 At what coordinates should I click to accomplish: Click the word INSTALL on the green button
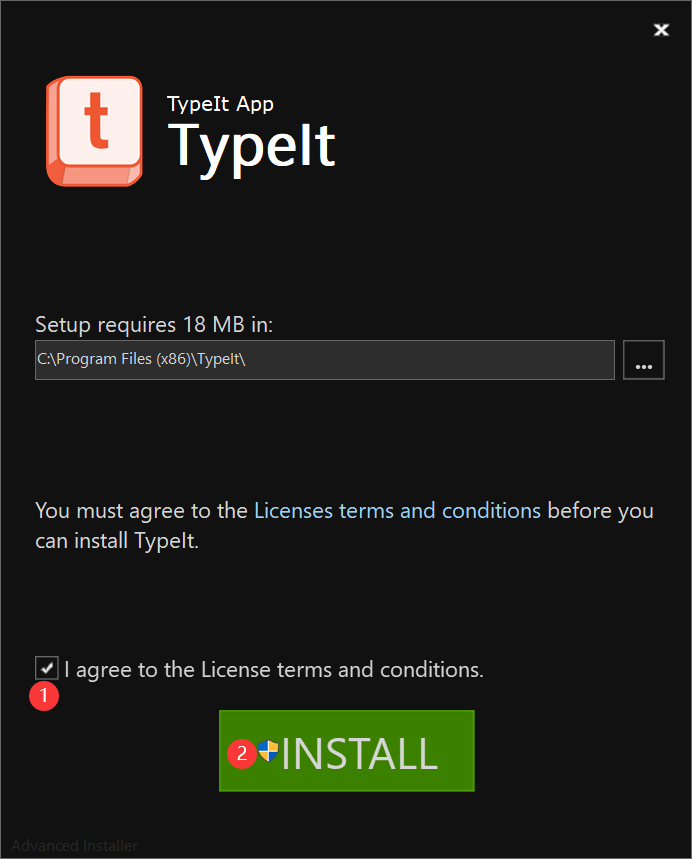point(359,754)
